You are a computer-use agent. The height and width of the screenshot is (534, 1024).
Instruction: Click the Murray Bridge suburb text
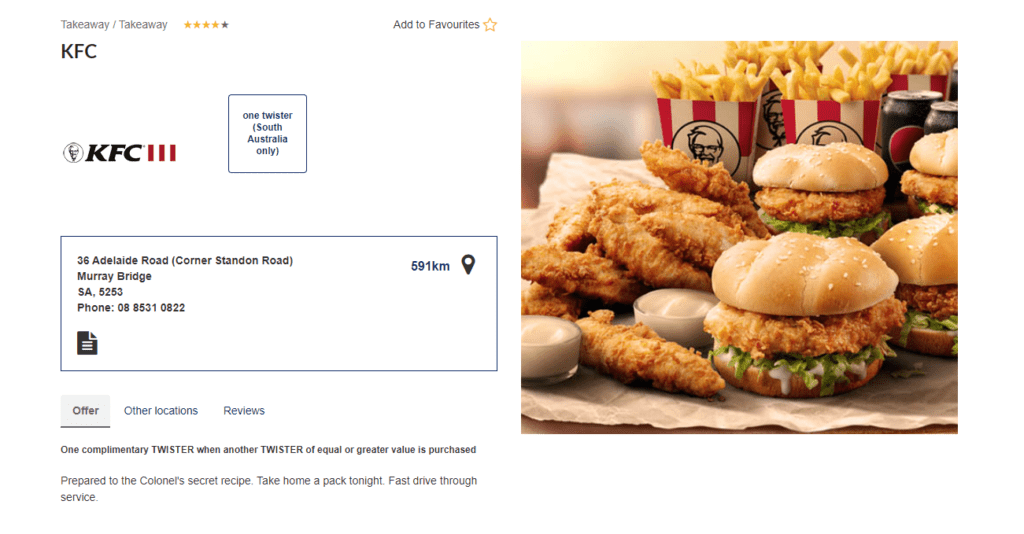tap(114, 276)
